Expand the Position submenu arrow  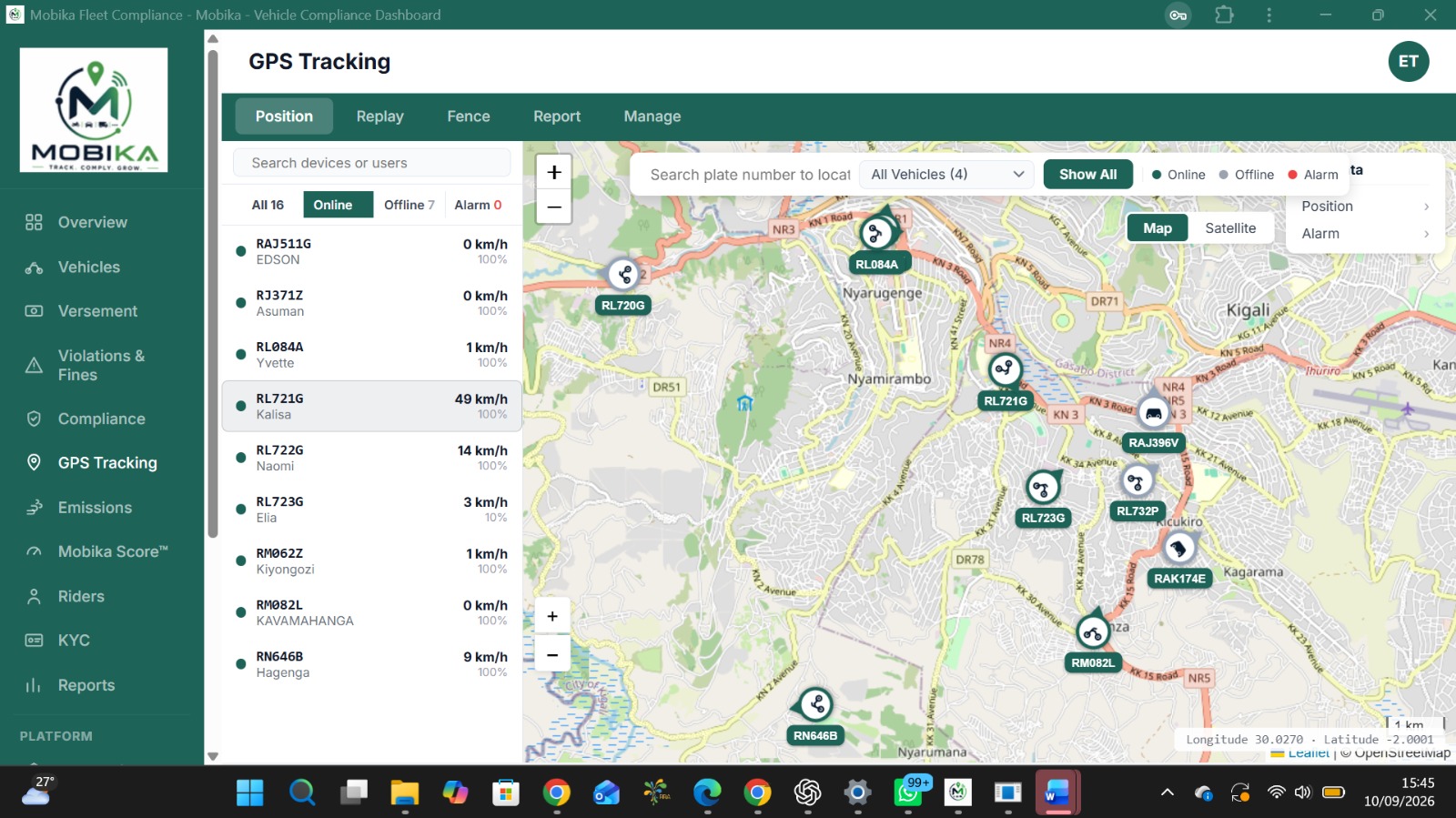(x=1426, y=207)
